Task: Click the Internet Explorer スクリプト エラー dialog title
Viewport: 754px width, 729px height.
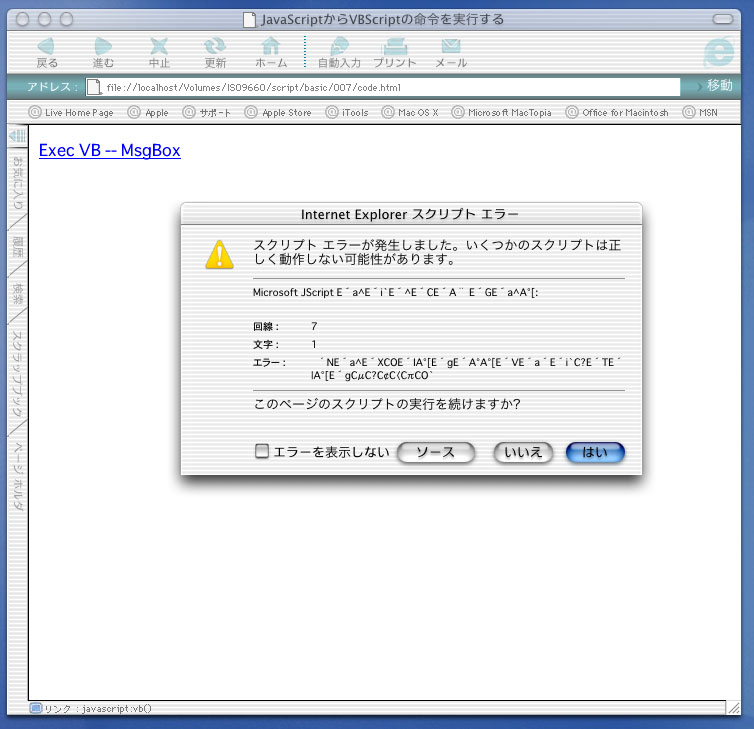Action: [410, 214]
